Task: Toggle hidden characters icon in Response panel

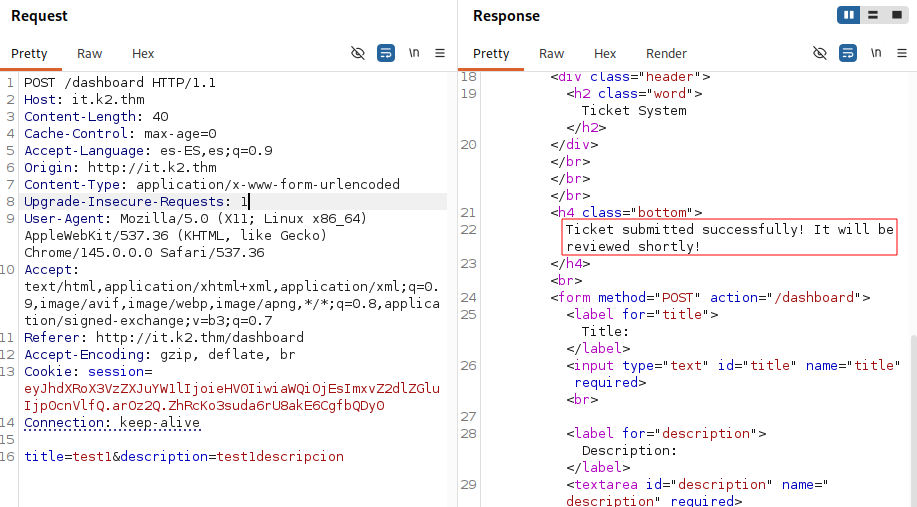Action: coord(820,53)
